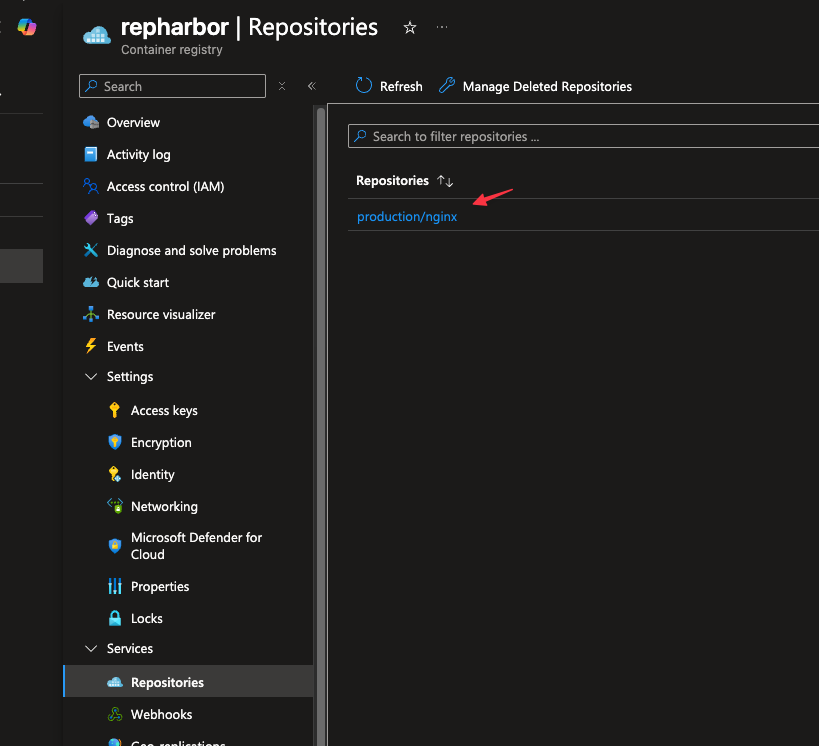Image resolution: width=819 pixels, height=746 pixels.
Task: Click the Settings section label
Action: pos(130,377)
